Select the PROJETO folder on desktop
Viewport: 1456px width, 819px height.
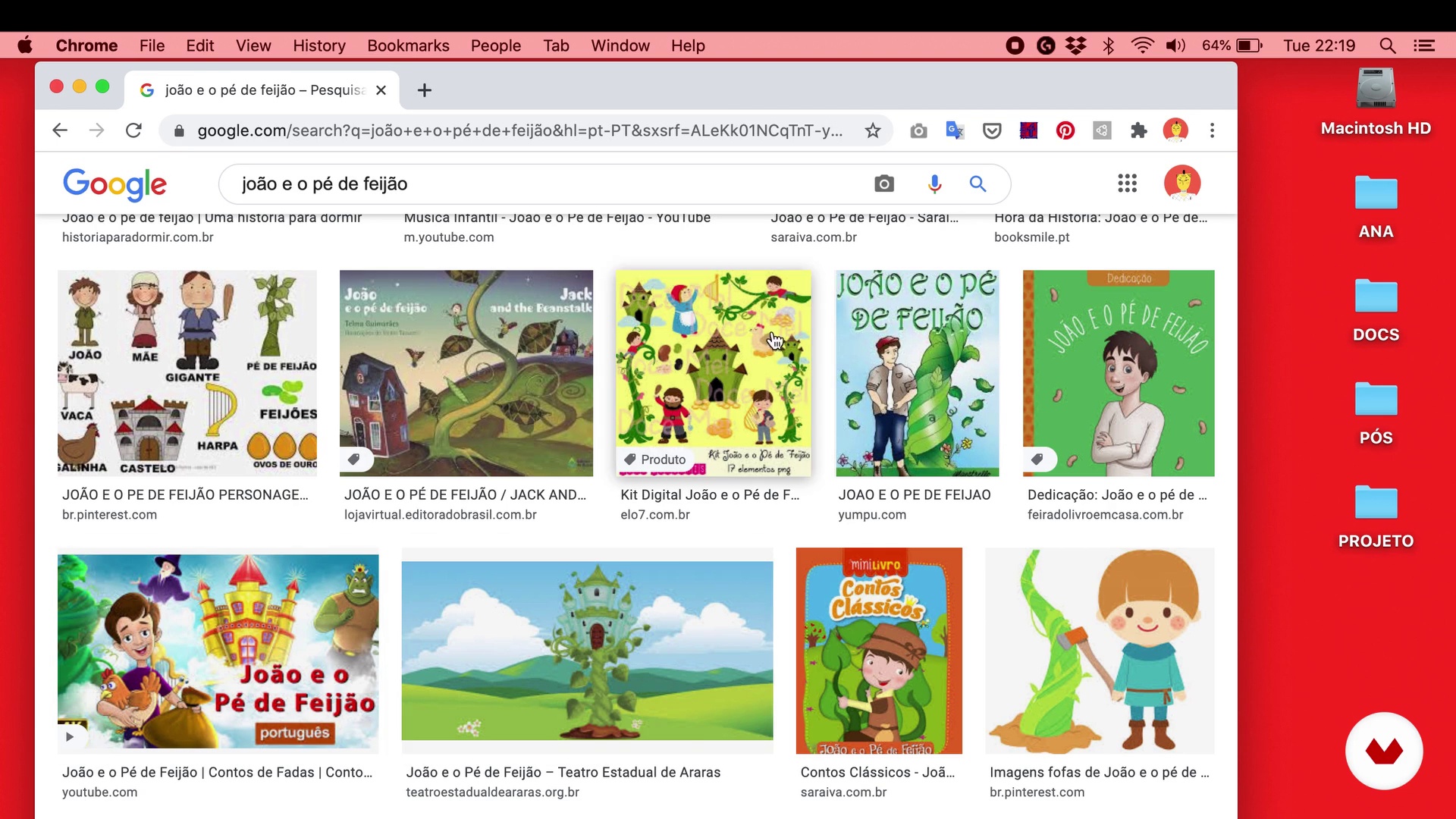(1376, 502)
